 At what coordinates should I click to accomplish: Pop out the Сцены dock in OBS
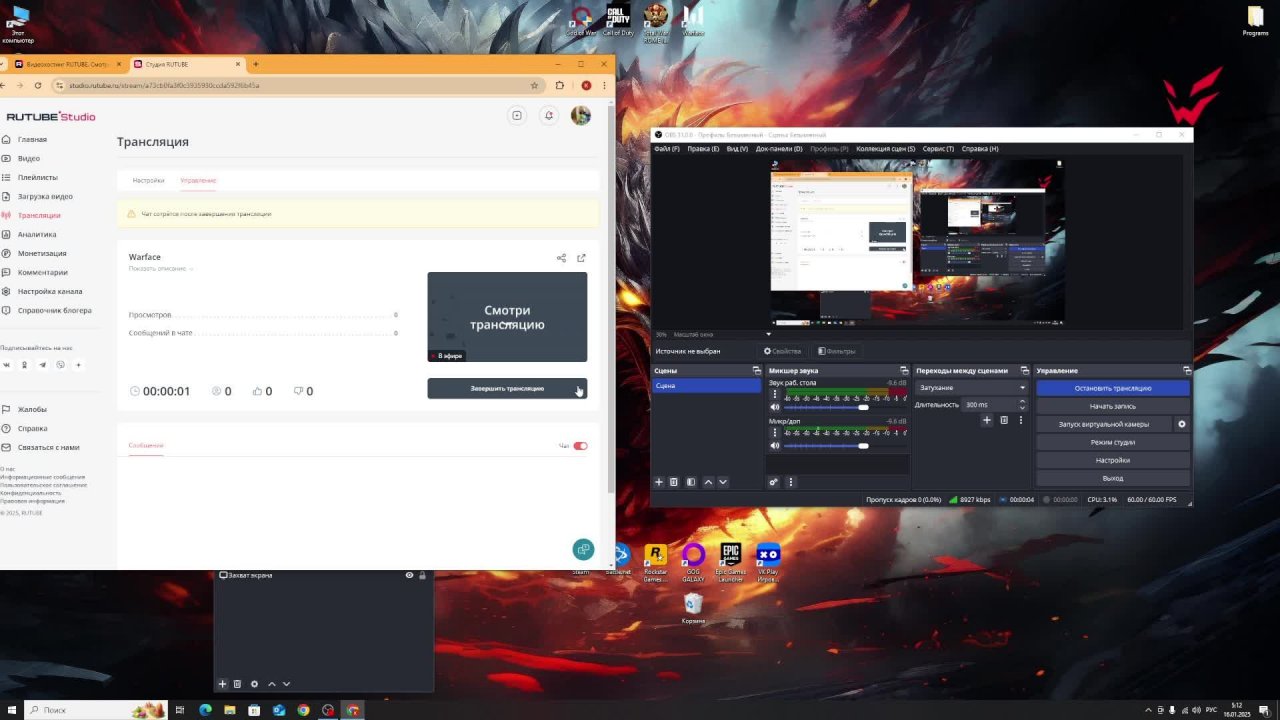[757, 371]
